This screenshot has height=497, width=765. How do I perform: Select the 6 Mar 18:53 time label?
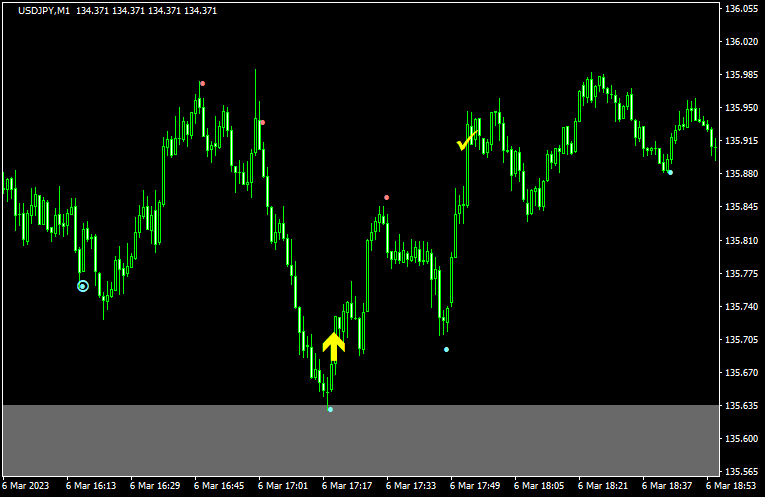pyautogui.click(x=732, y=486)
